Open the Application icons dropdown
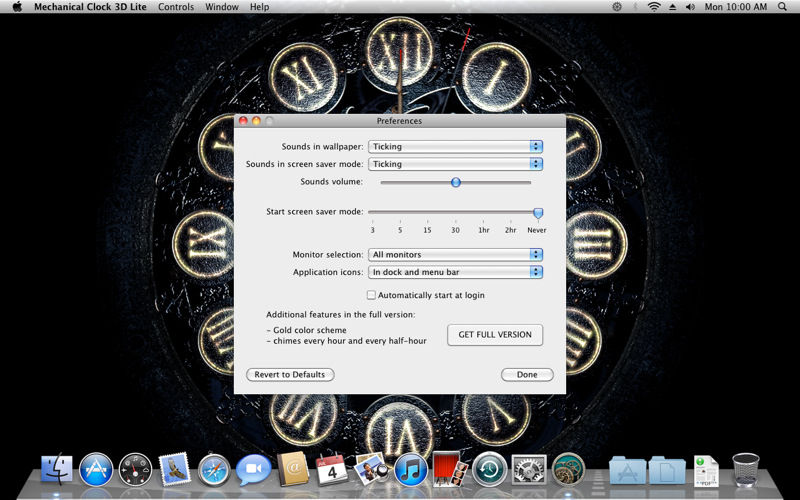 tap(455, 272)
